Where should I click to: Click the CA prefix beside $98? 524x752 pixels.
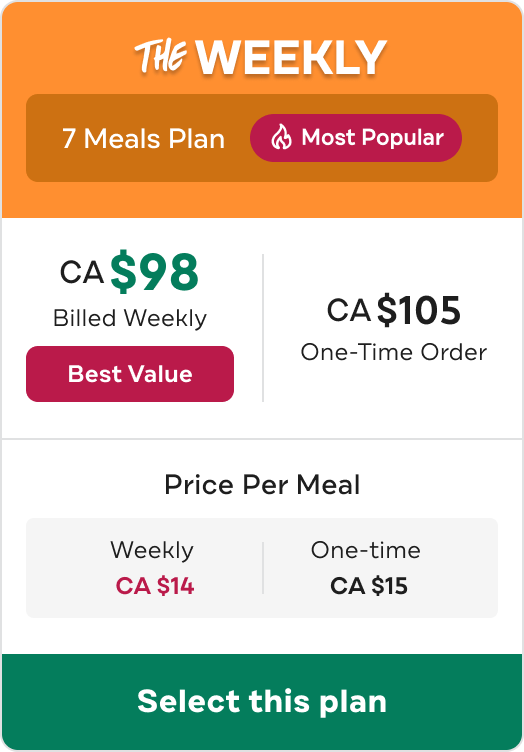point(82,273)
